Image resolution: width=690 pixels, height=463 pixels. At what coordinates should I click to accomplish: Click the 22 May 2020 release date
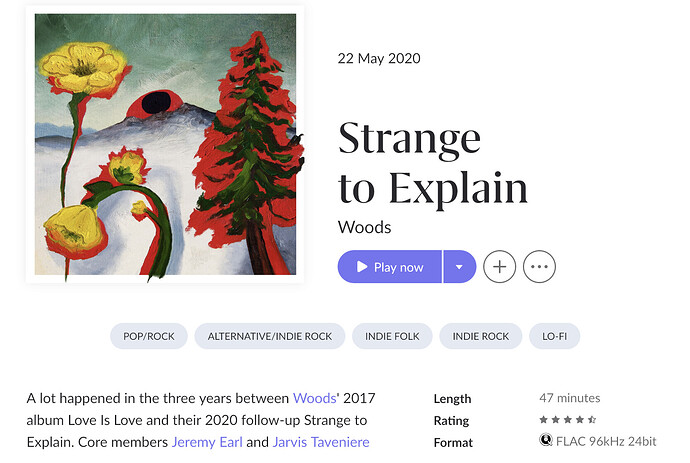pos(379,59)
